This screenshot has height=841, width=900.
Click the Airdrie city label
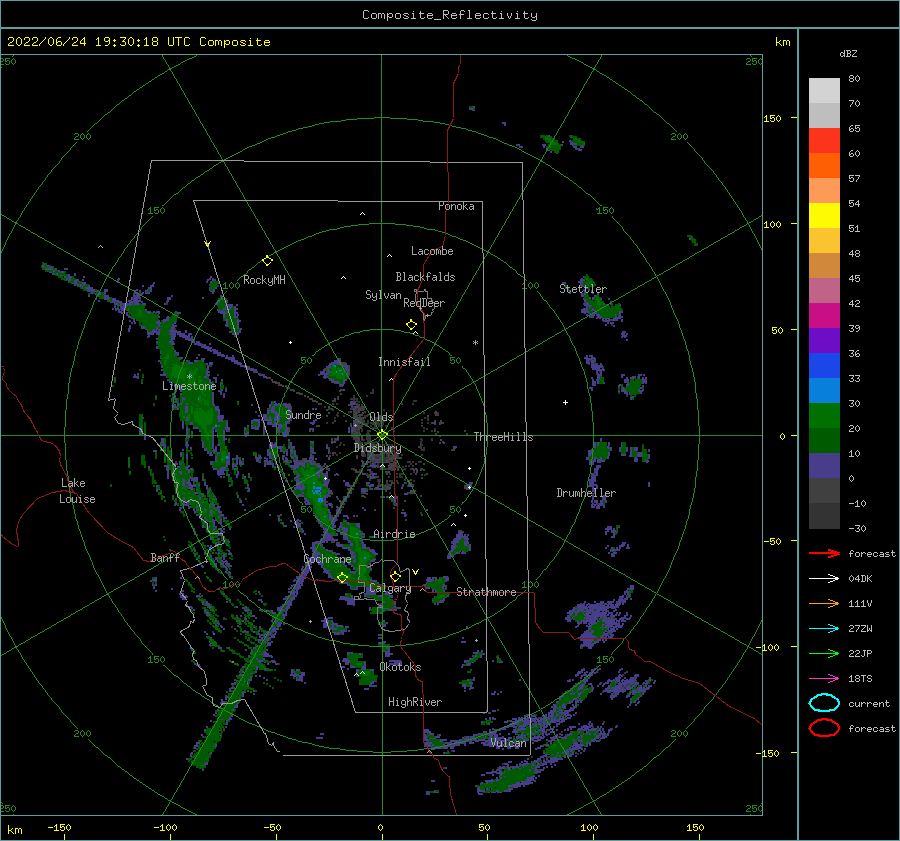pyautogui.click(x=394, y=534)
